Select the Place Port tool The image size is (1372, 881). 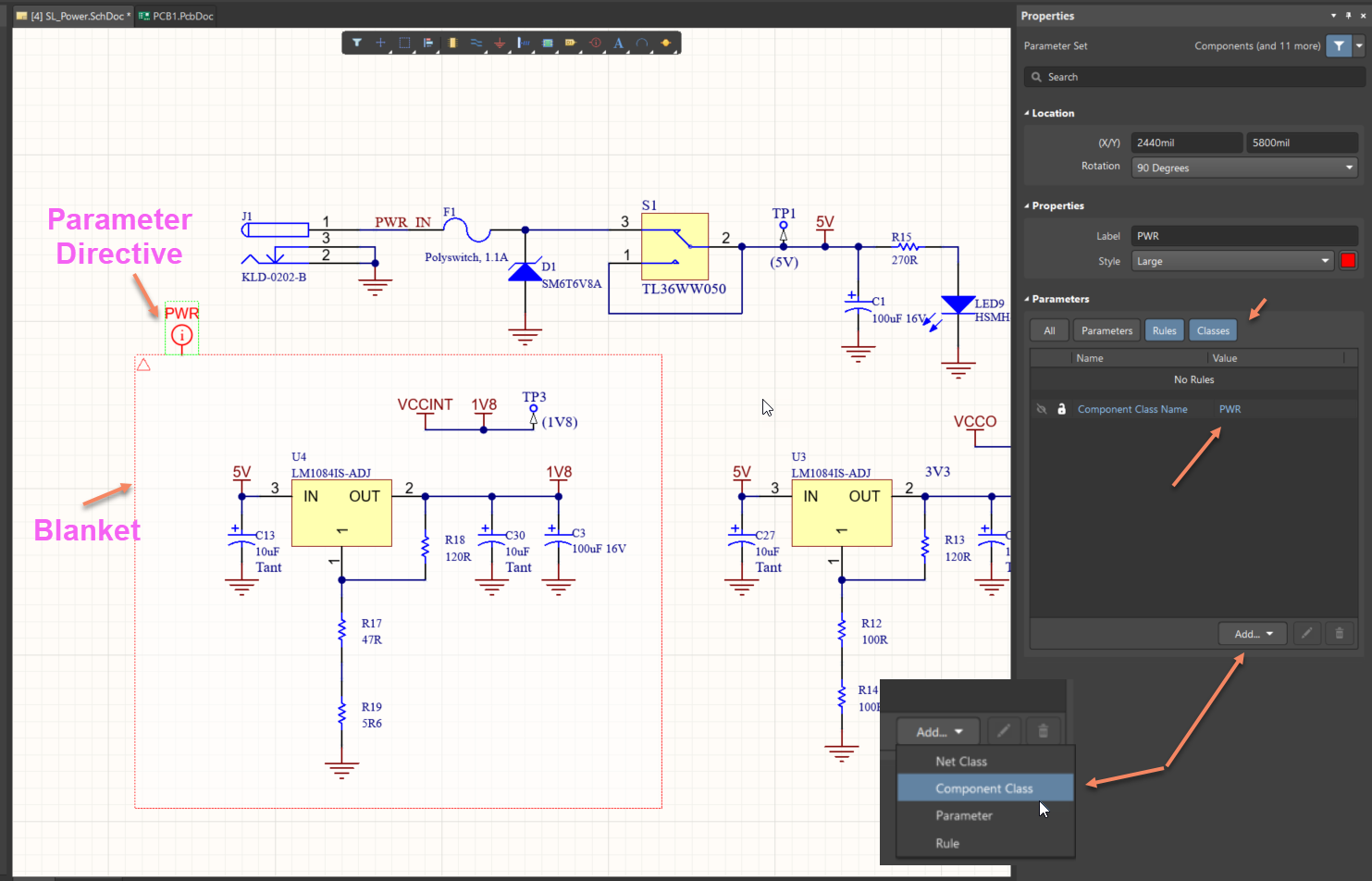point(571,43)
